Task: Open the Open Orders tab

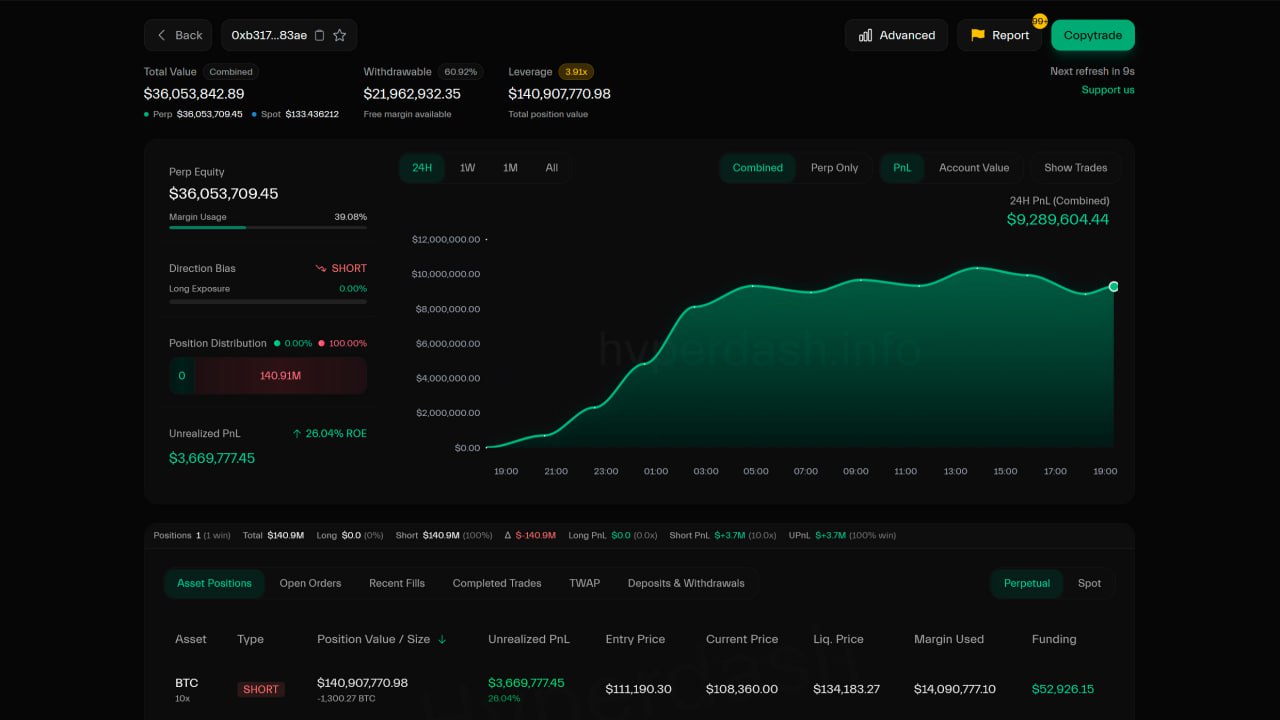Action: point(310,583)
